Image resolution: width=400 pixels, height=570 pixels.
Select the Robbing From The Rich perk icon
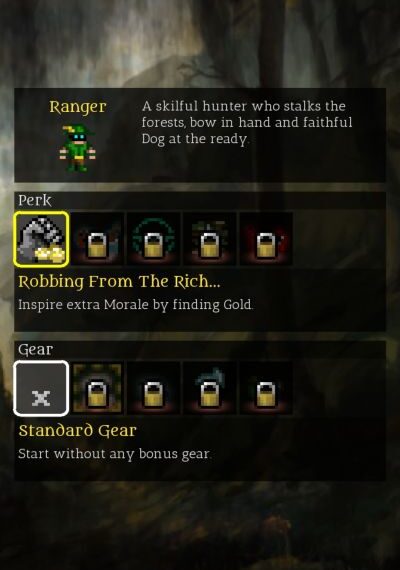[x=41, y=239]
